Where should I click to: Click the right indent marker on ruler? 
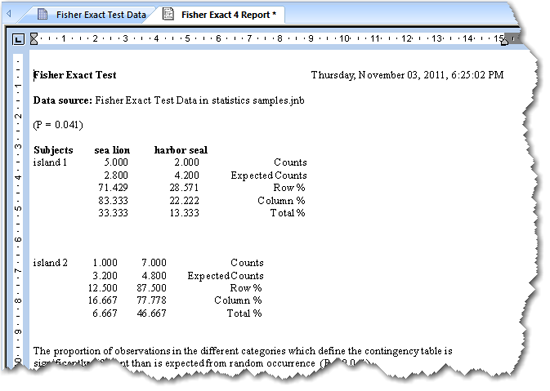click(504, 41)
